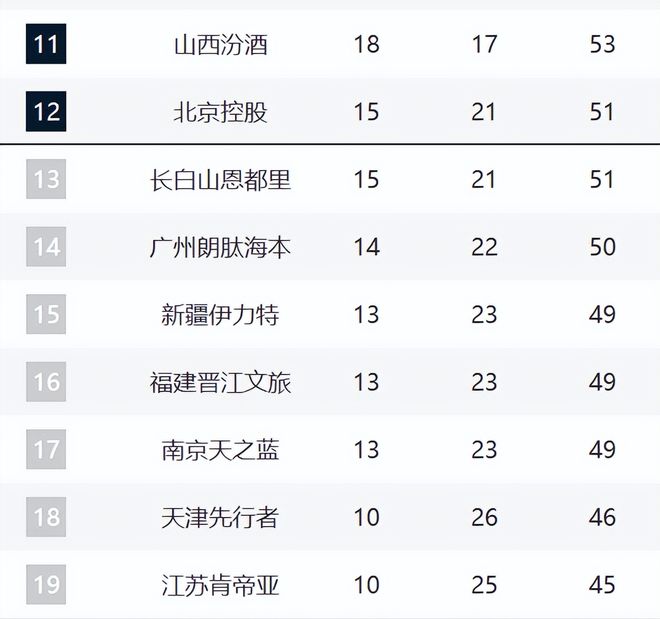Viewport: 660px width, 619px height.
Task: Click team name 新疆伊力特
Action: coord(220,315)
